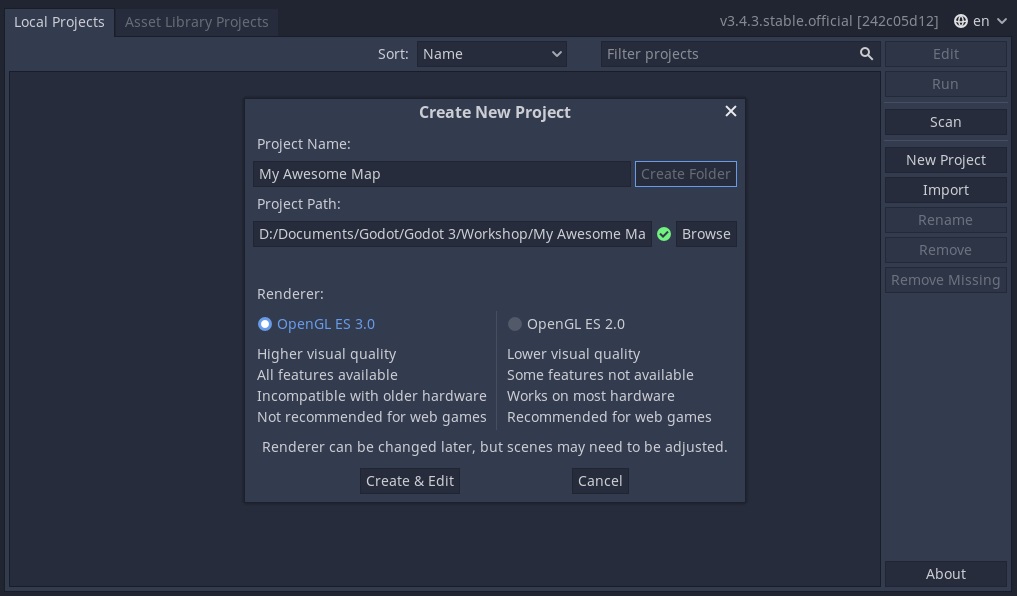Viewport: 1017px width, 596px height.
Task: Click the green path valid checkmark icon
Action: point(664,234)
